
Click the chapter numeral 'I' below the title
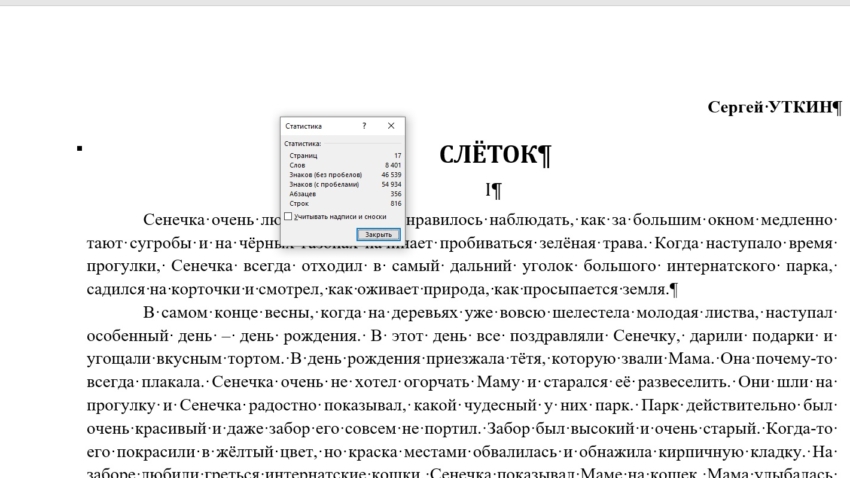coord(488,189)
